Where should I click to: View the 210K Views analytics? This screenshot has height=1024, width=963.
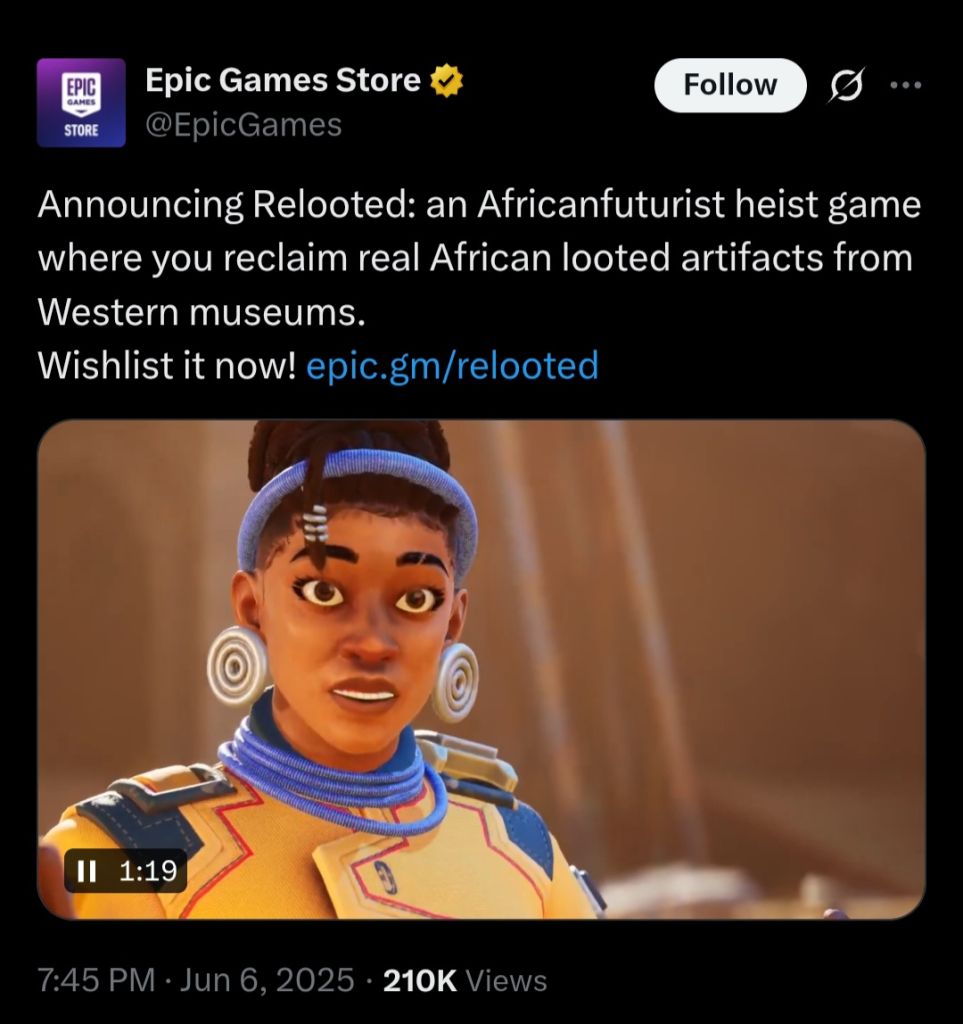point(465,980)
